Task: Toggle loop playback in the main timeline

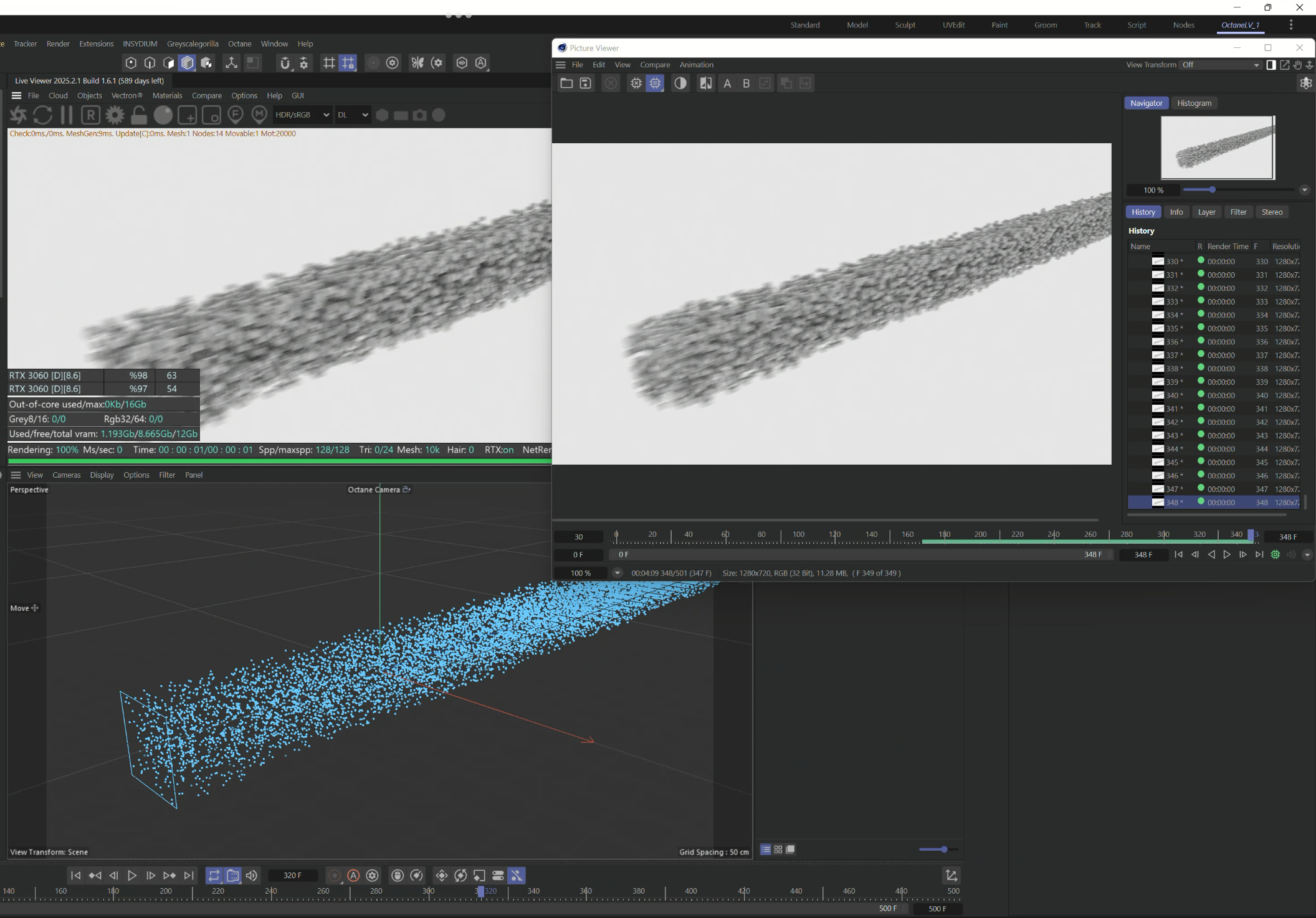Action: (214, 876)
